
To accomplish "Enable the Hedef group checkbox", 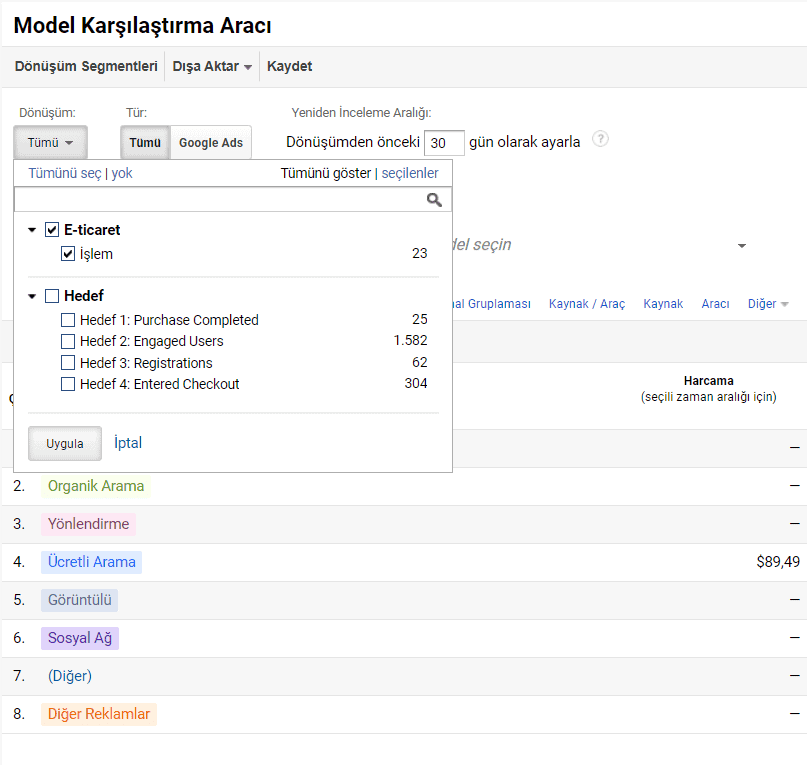I will click(52, 296).
